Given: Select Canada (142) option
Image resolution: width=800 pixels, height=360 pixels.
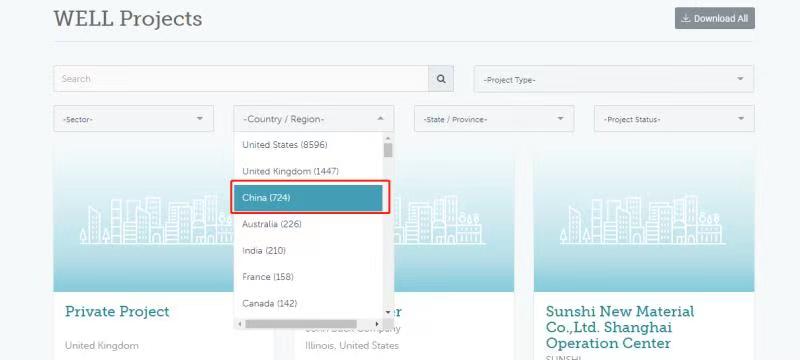Looking at the screenshot, I should [308, 303].
